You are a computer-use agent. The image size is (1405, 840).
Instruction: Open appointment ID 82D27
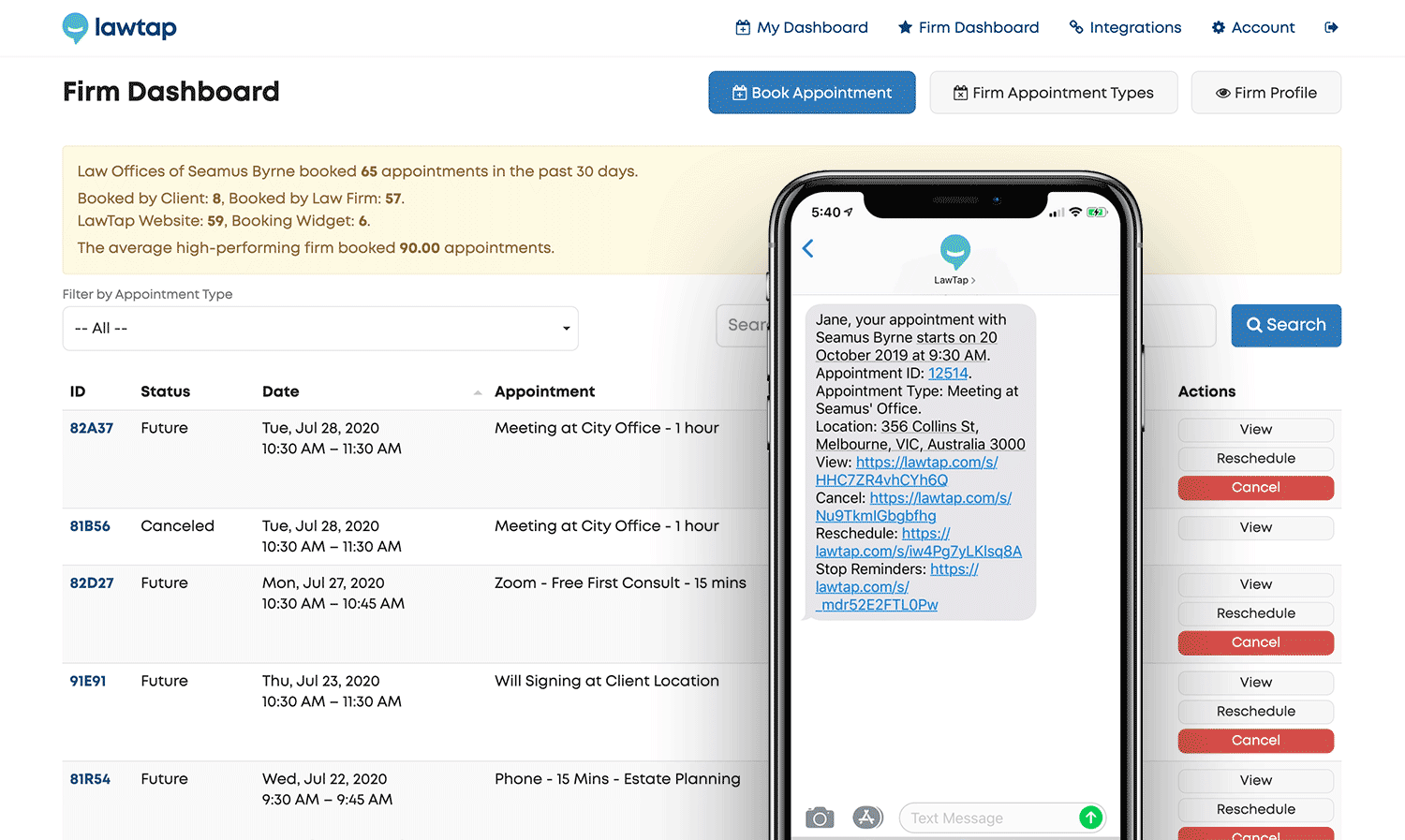tap(92, 582)
